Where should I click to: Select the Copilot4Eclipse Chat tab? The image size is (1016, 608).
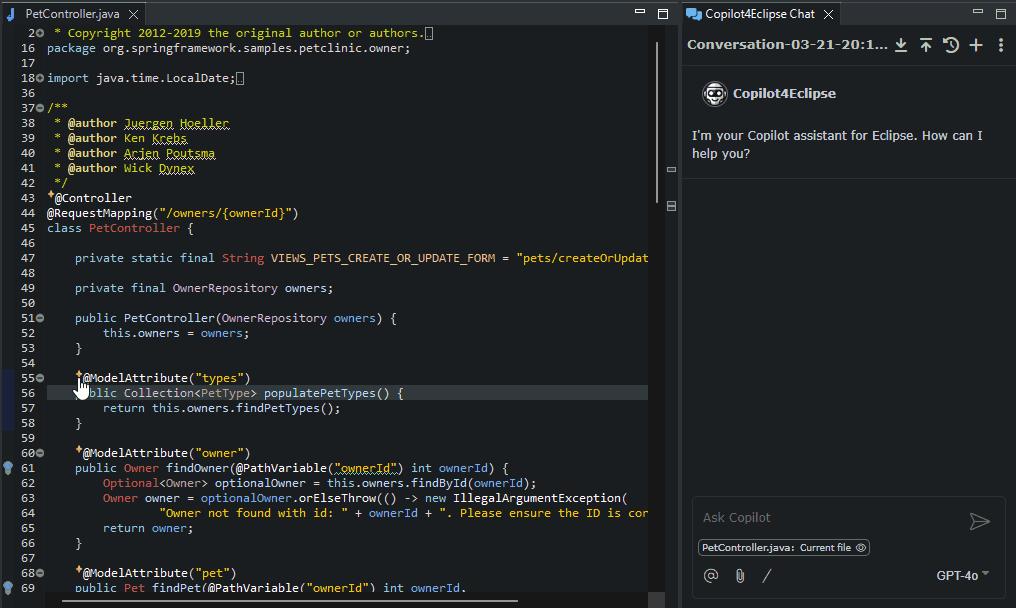tap(758, 14)
